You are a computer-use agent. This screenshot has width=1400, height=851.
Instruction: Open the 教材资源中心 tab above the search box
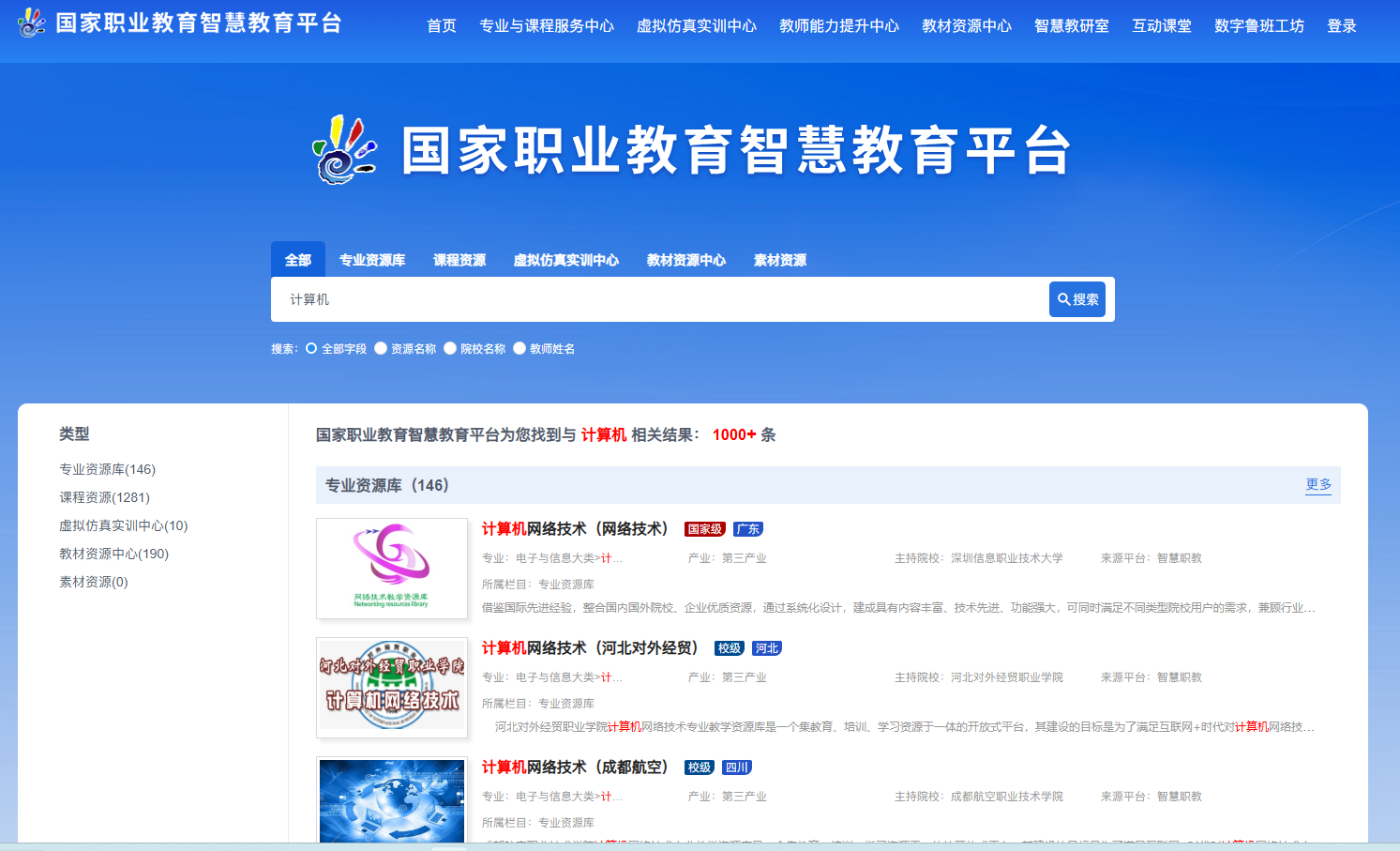686,260
